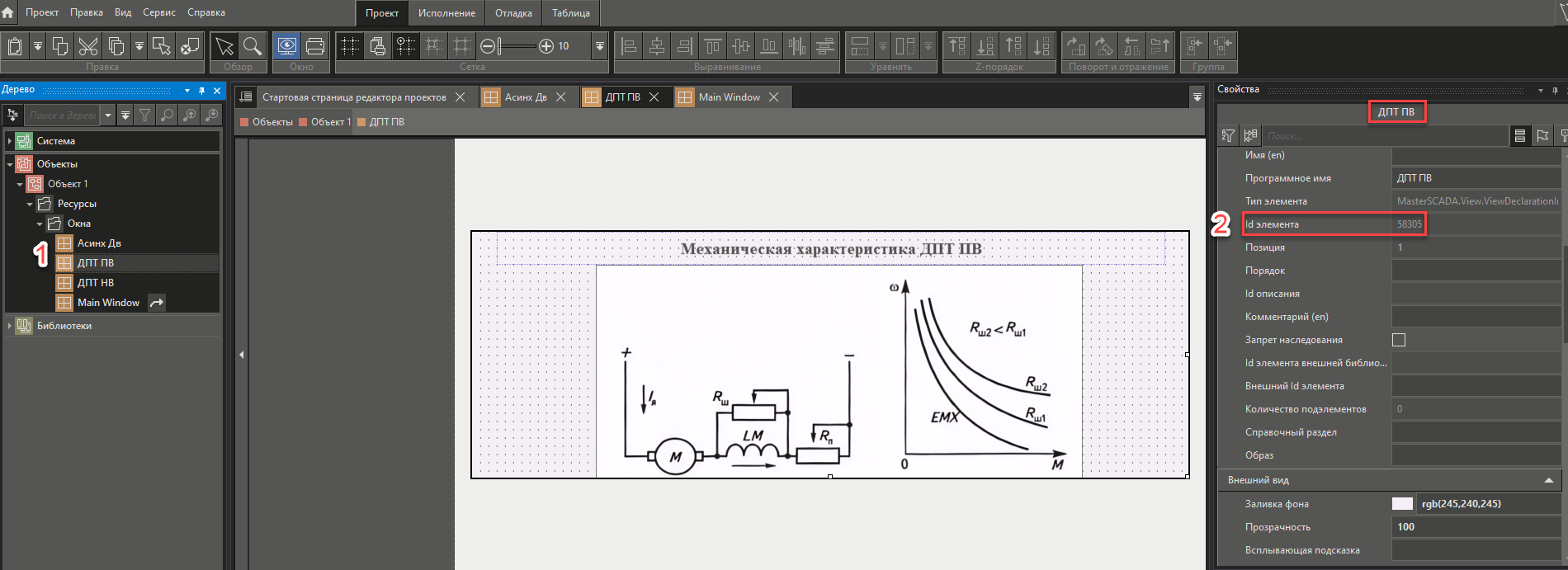The image size is (1568, 570).
Task: Open the Сервис menu
Action: [x=158, y=12]
